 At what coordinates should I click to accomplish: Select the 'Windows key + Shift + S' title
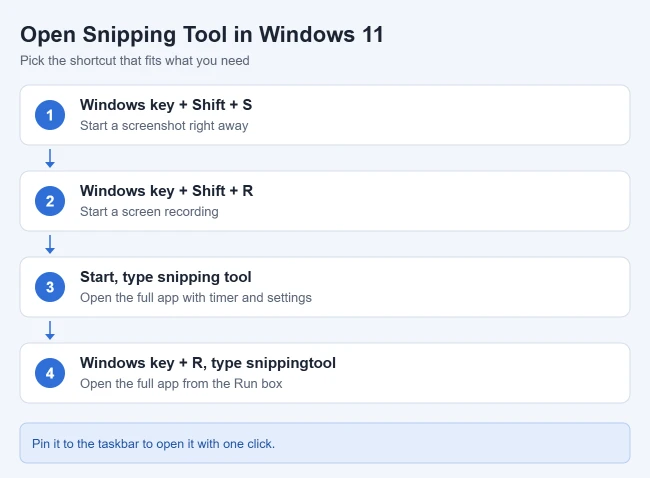166,105
